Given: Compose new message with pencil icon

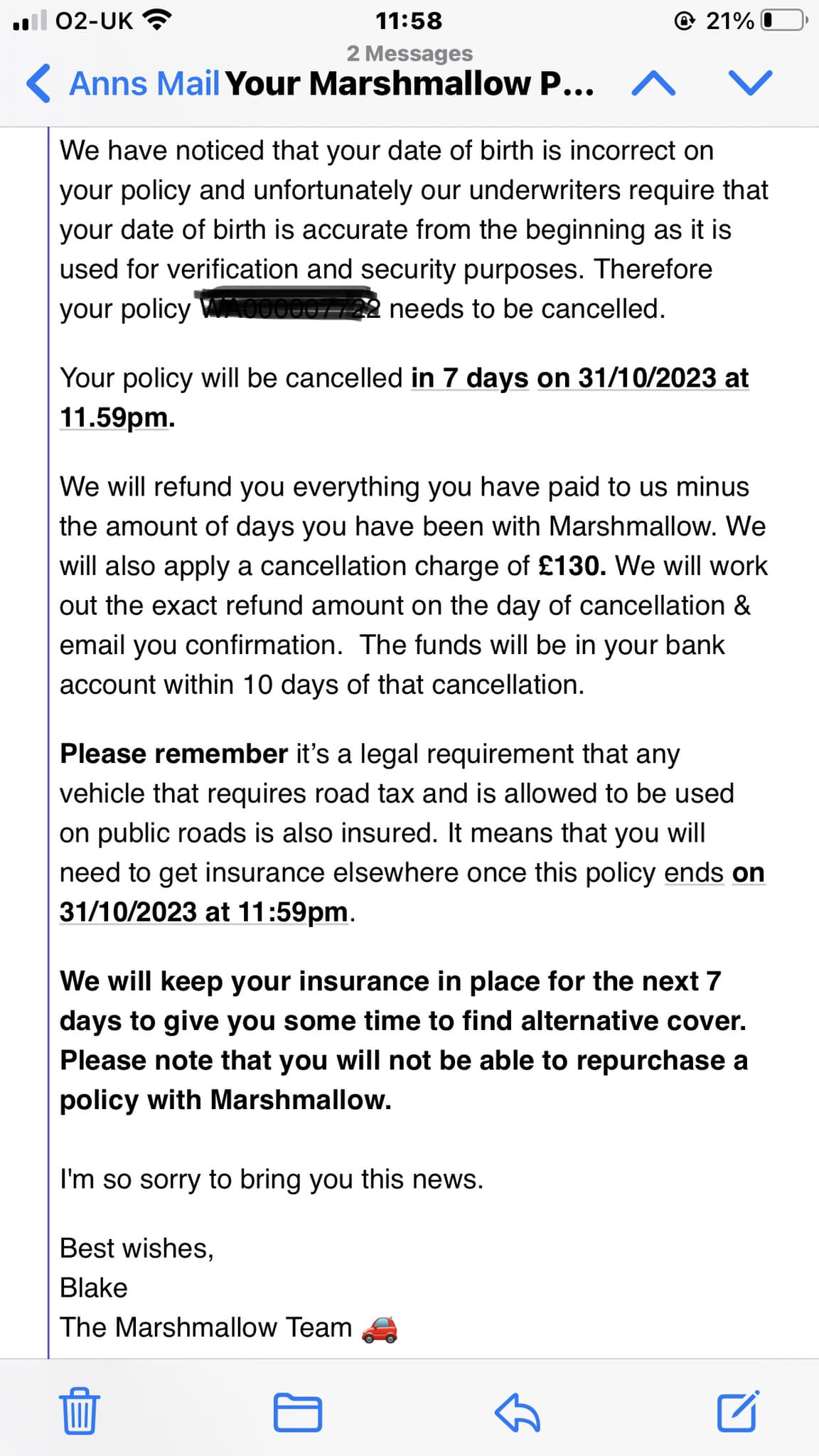Looking at the screenshot, I should click(x=738, y=1410).
